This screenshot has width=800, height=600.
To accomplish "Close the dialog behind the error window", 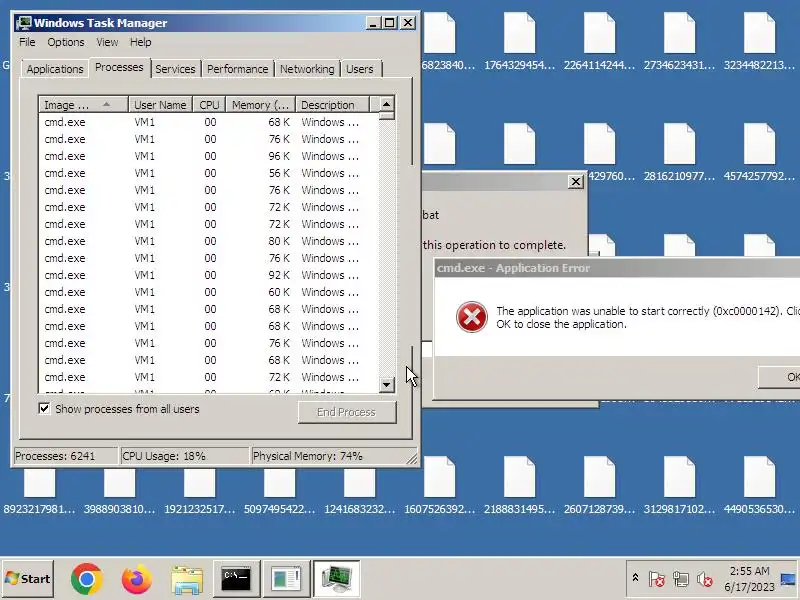I will [576, 182].
